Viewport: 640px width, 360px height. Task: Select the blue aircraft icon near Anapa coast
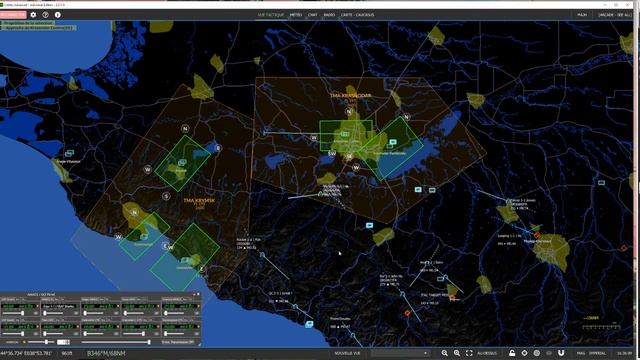[x=69, y=153]
